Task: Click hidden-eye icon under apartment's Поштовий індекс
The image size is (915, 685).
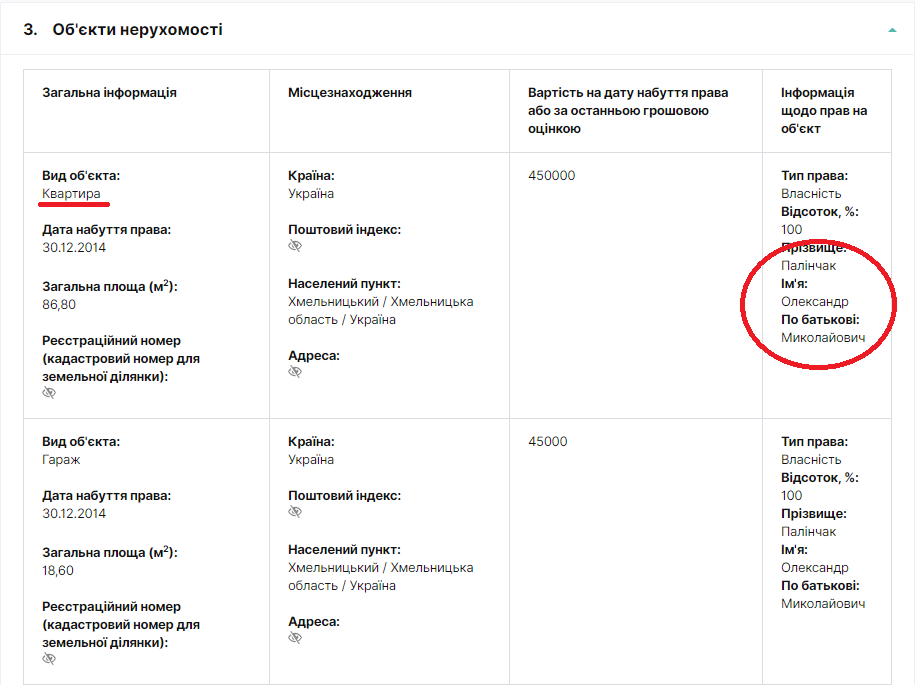Action: (x=295, y=246)
